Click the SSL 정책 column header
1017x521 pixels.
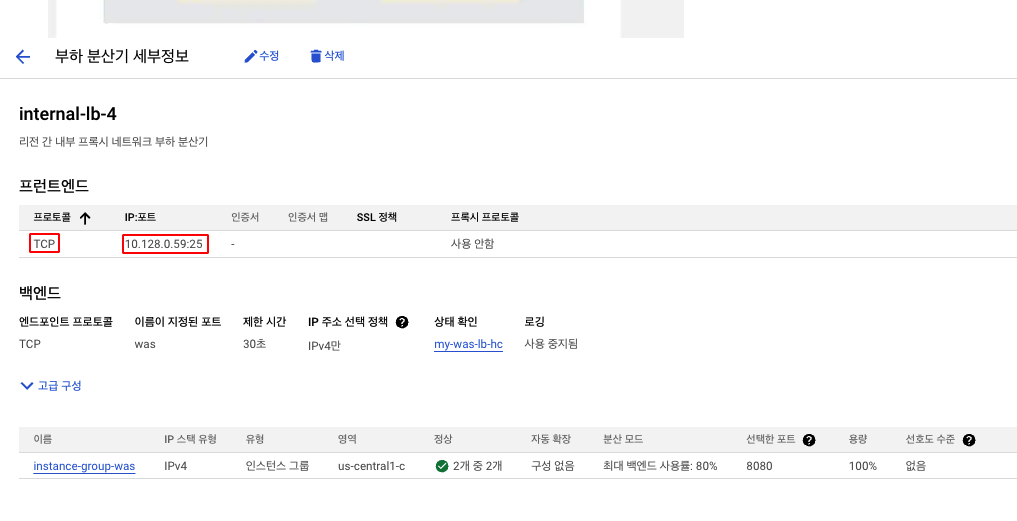tap(377, 217)
